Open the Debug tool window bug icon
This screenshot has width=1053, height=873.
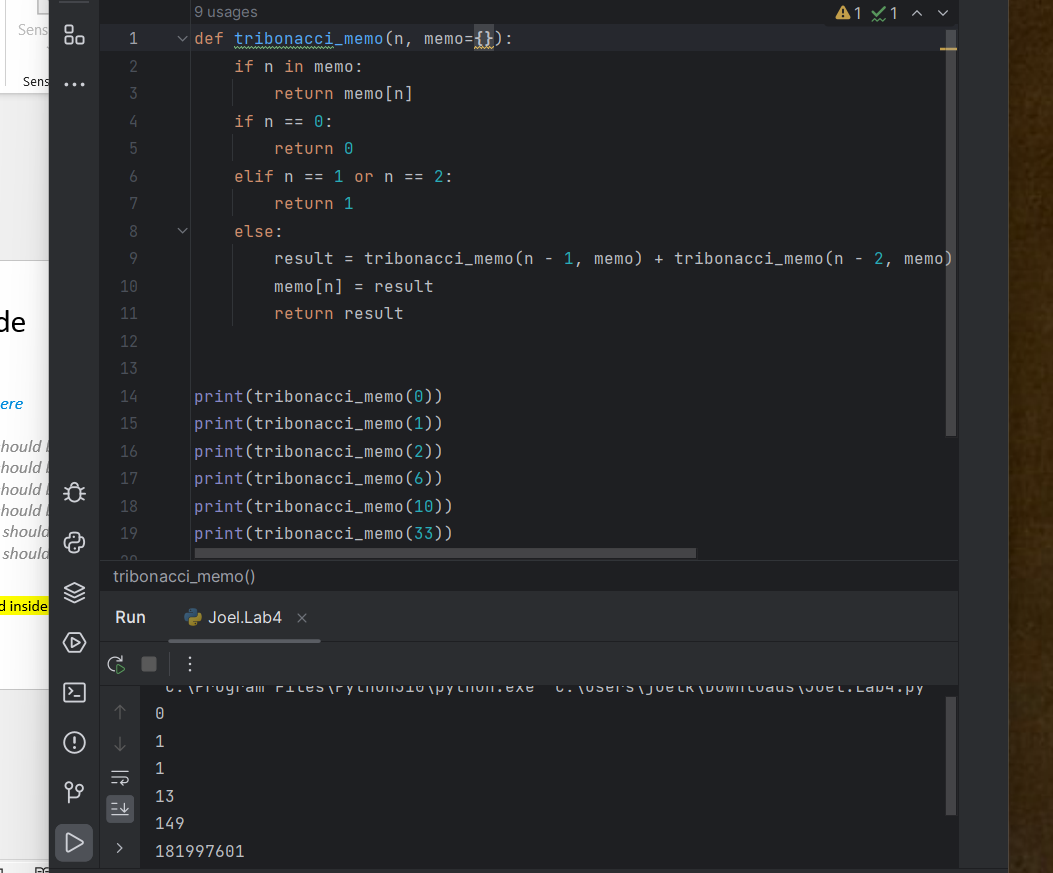click(x=74, y=493)
